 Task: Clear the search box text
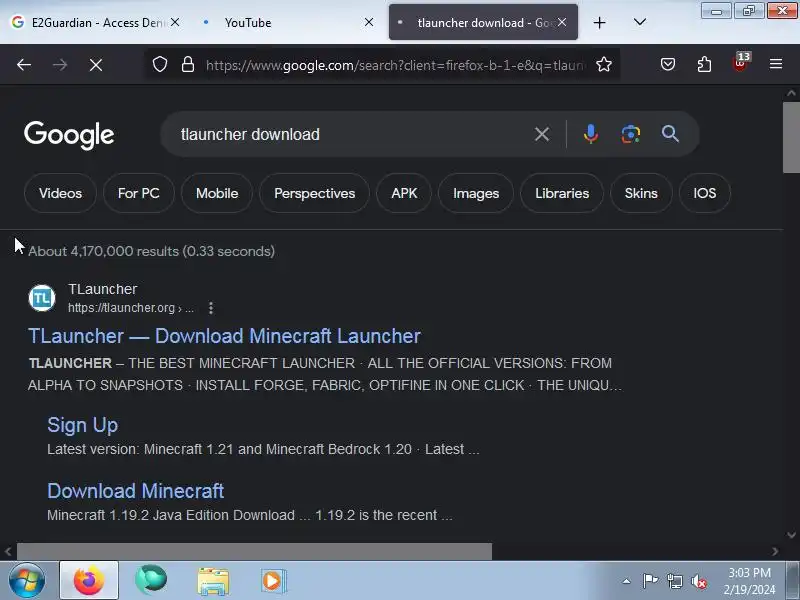542,134
